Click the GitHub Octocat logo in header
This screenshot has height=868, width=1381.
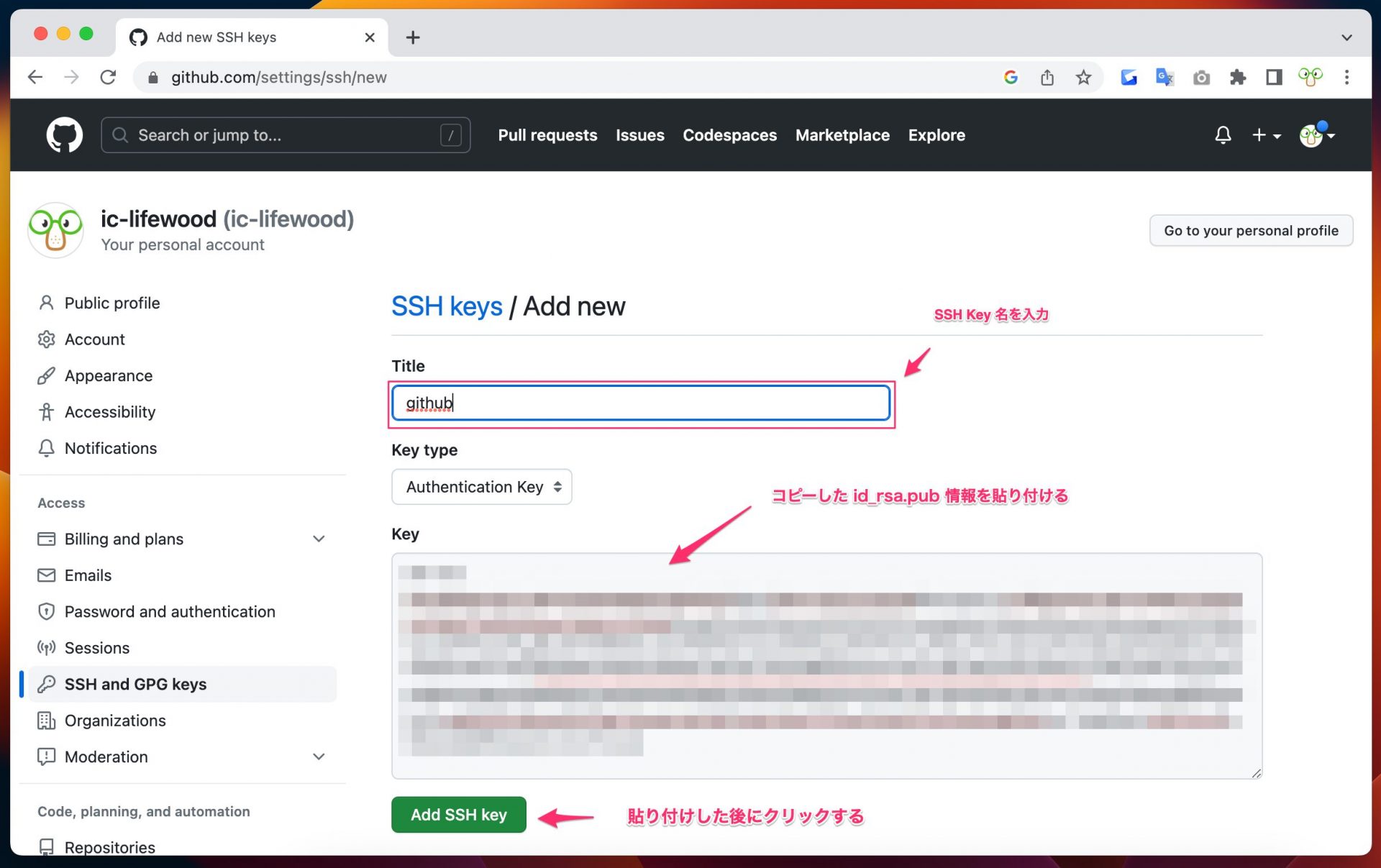click(x=64, y=134)
